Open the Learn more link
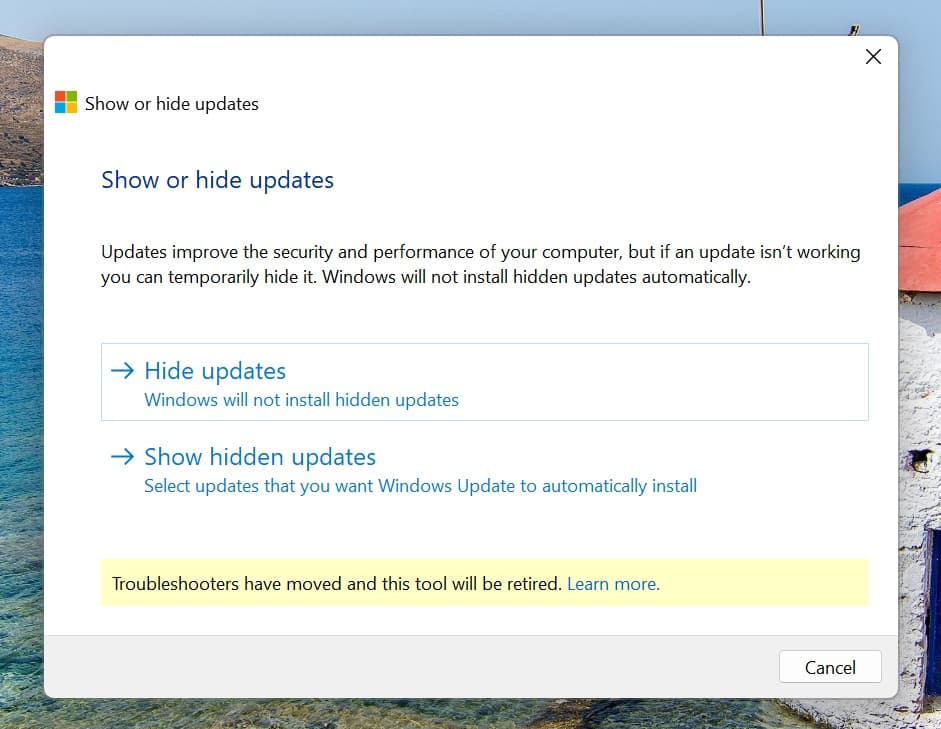This screenshot has width=941, height=729. click(x=613, y=584)
